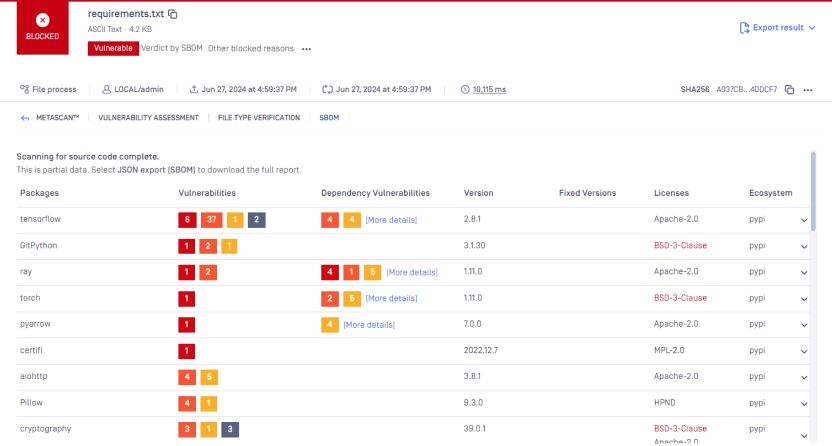Open the Export result dropdown arrow
Image resolution: width=832 pixels, height=446 pixels.
coord(812,28)
